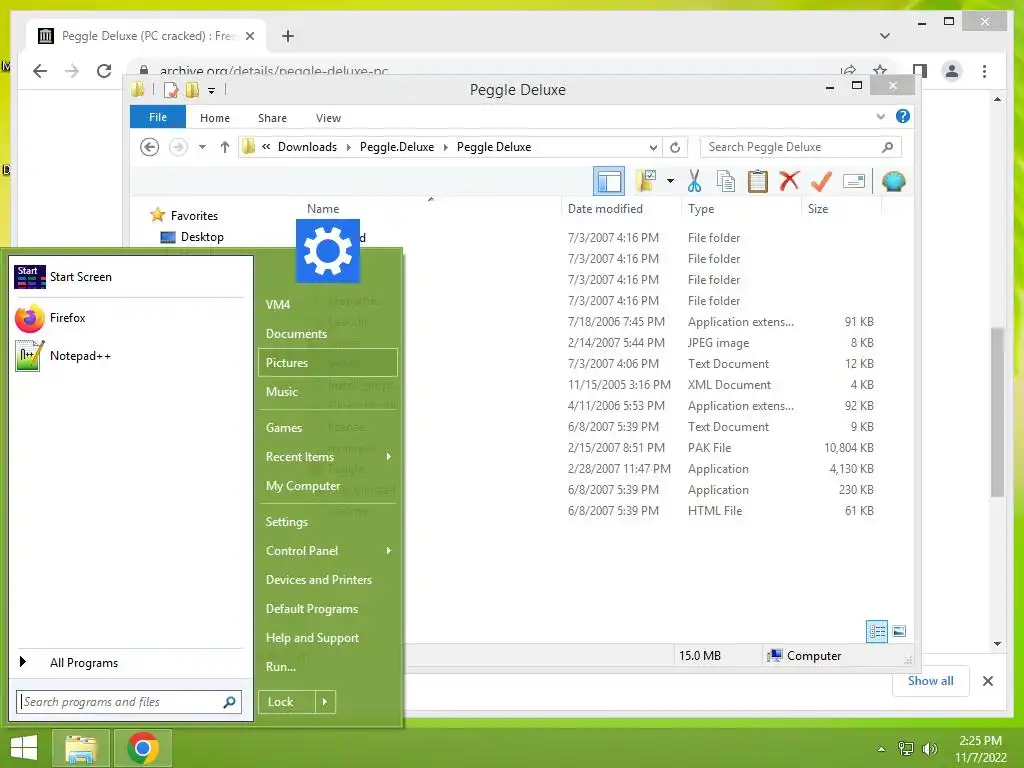Click Peggle.Deluxe in the address breadcrumb
The image size is (1024, 768).
(397, 147)
